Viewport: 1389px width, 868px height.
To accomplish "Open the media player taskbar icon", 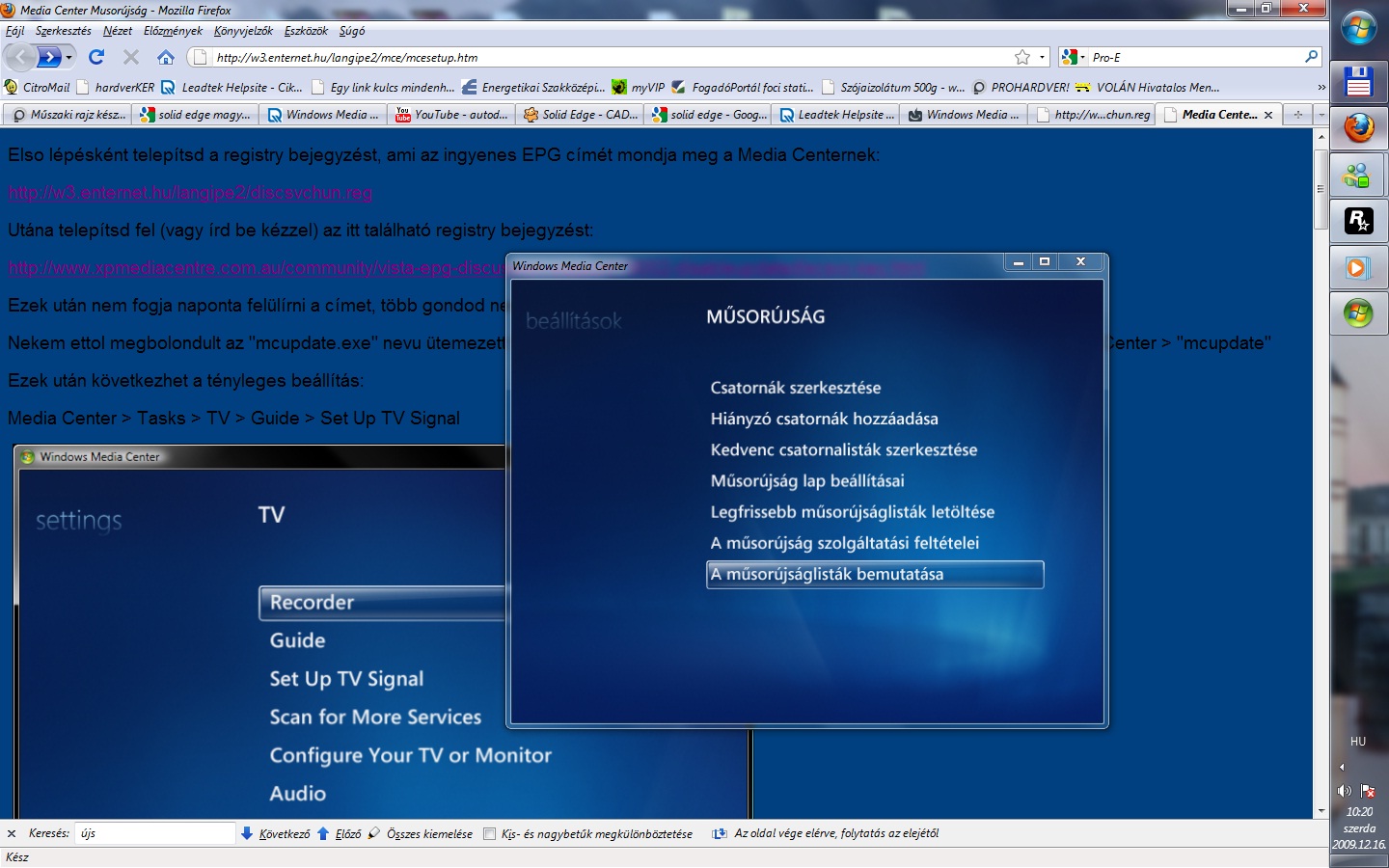I will 1358,267.
